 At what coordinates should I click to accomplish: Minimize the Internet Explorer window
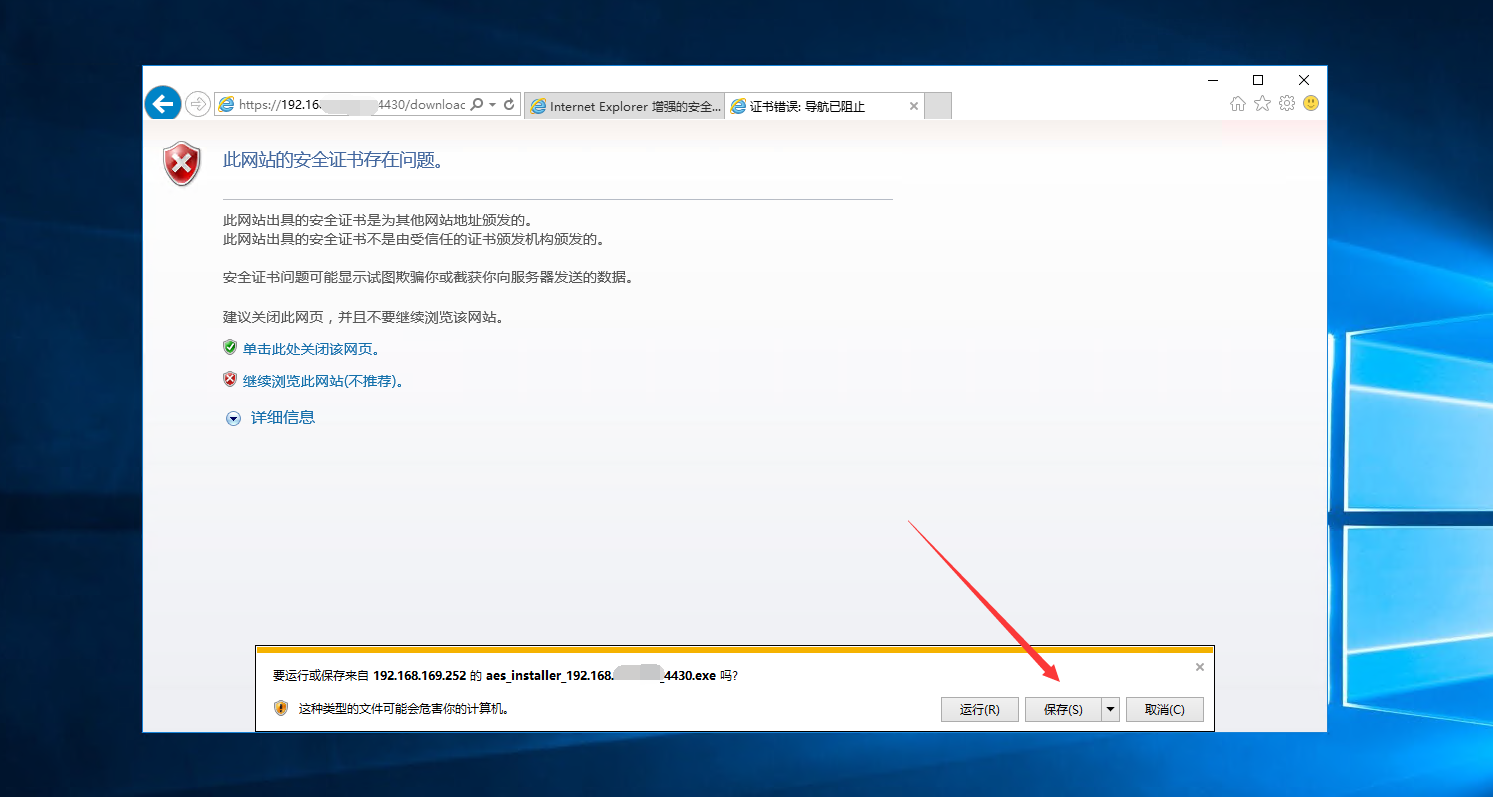point(1213,80)
